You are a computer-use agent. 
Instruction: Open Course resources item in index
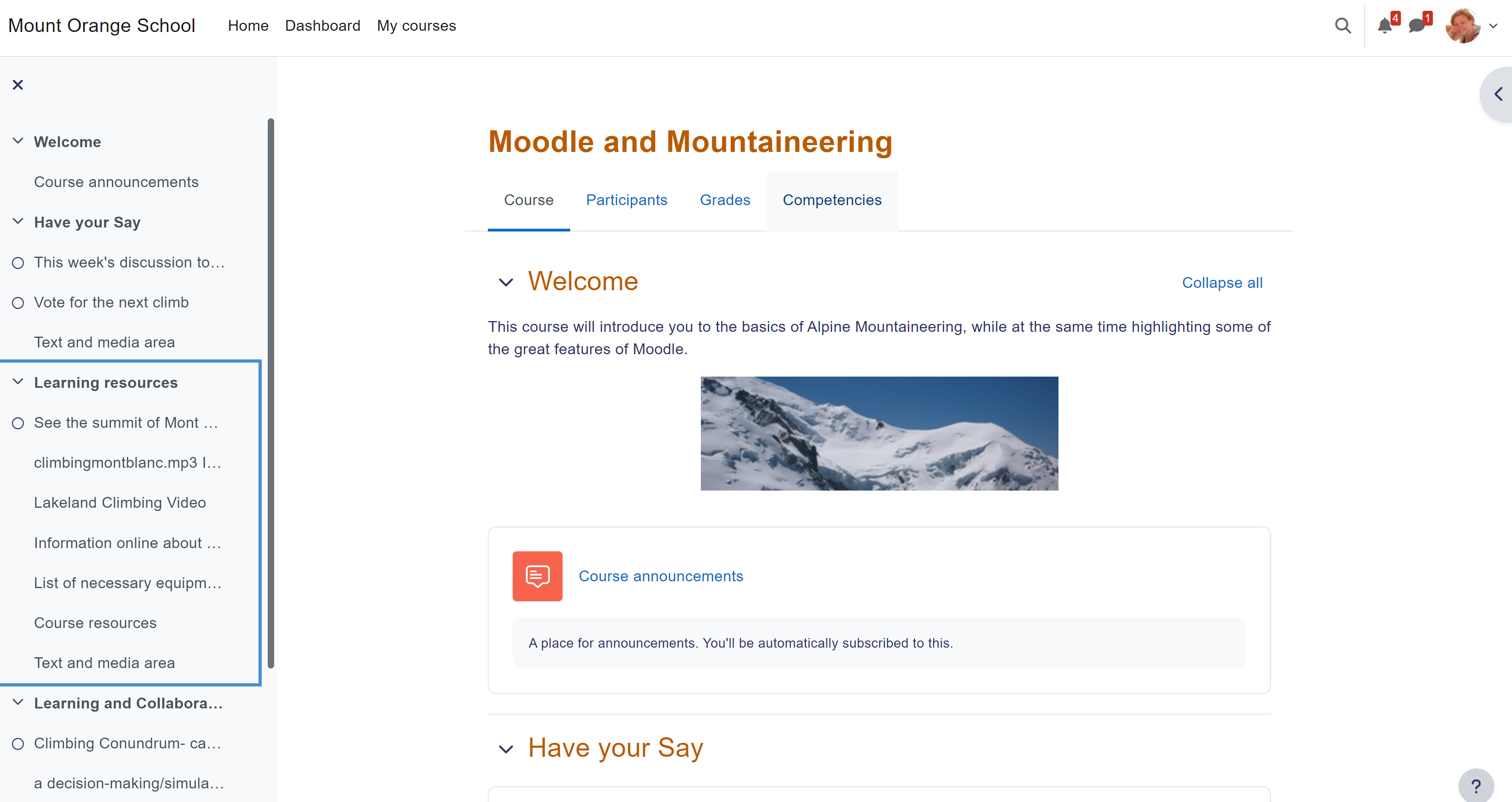click(95, 623)
